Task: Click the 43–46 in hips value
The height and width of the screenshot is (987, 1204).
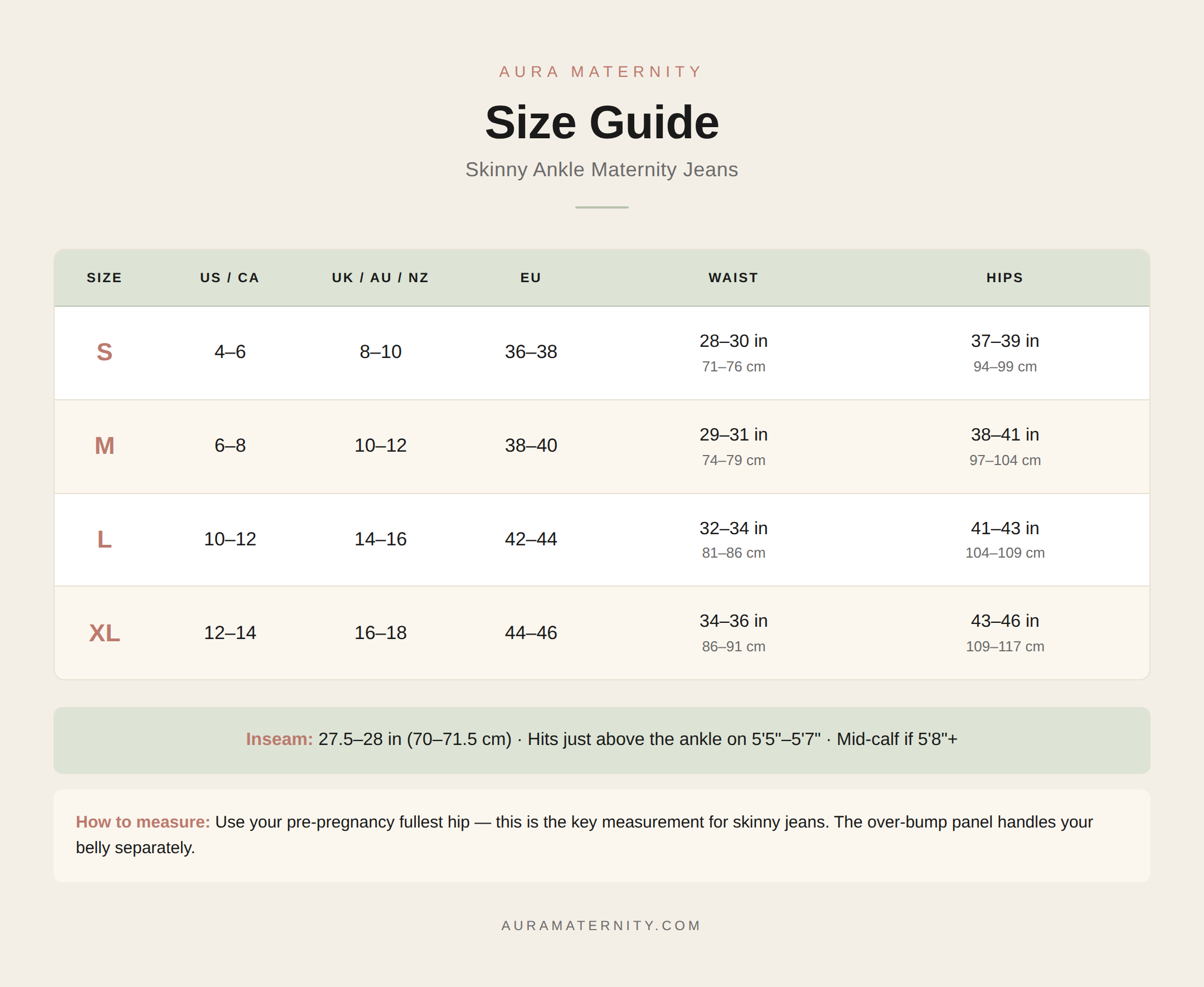Action: pyautogui.click(x=1004, y=621)
